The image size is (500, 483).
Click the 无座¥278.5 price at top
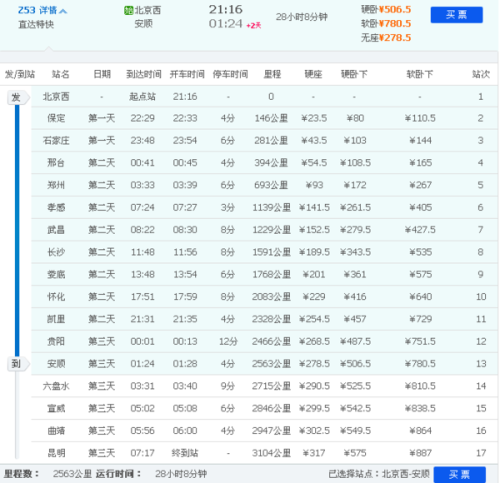click(386, 38)
